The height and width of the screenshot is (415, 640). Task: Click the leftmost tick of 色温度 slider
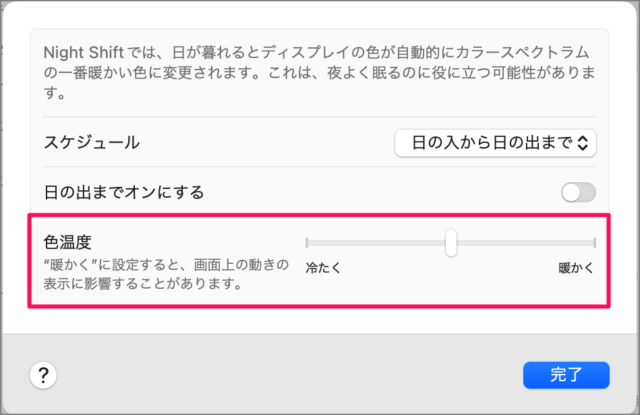(x=307, y=243)
